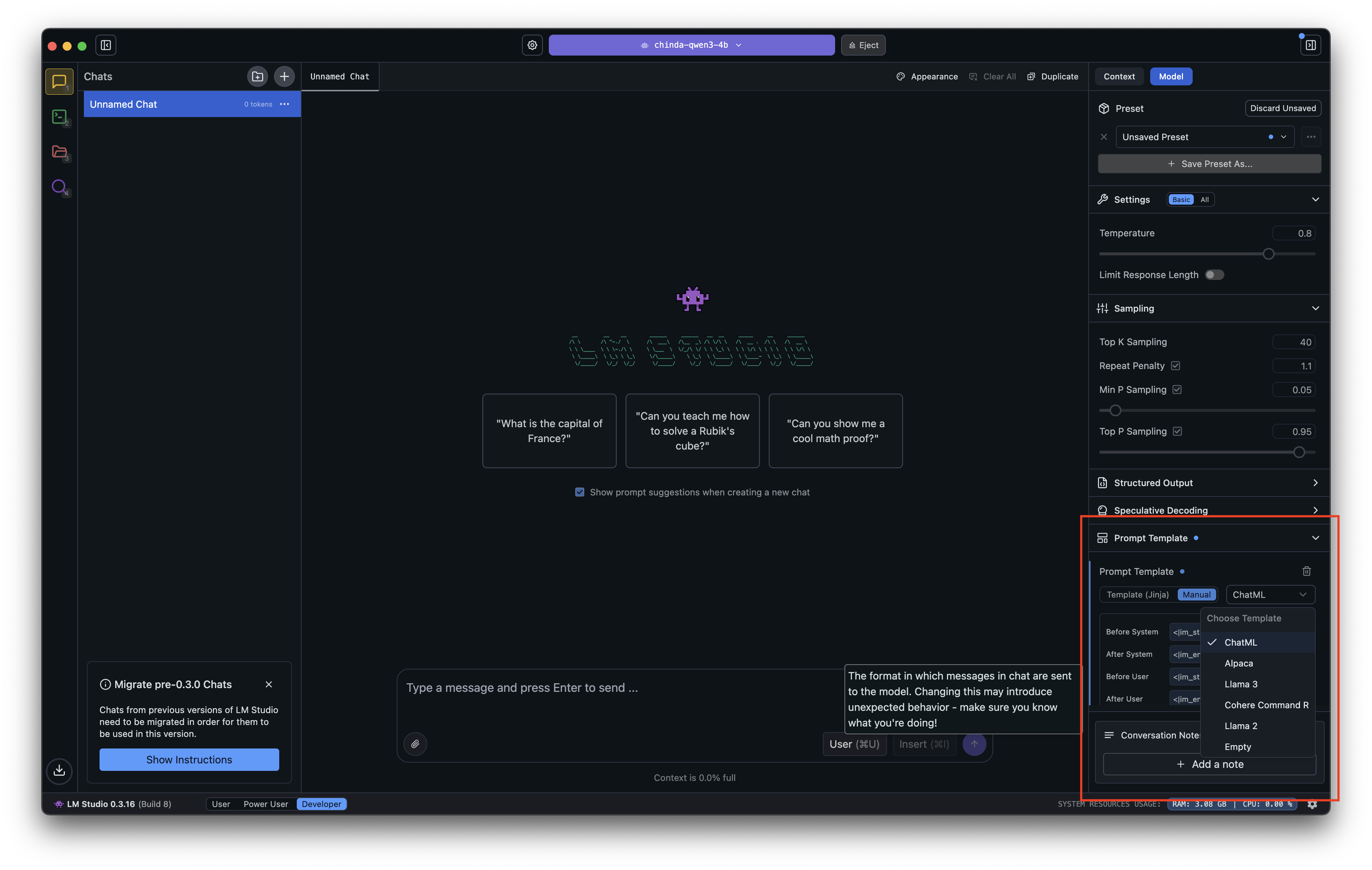
Task: Enable the Limit Response Length toggle
Action: point(1215,275)
